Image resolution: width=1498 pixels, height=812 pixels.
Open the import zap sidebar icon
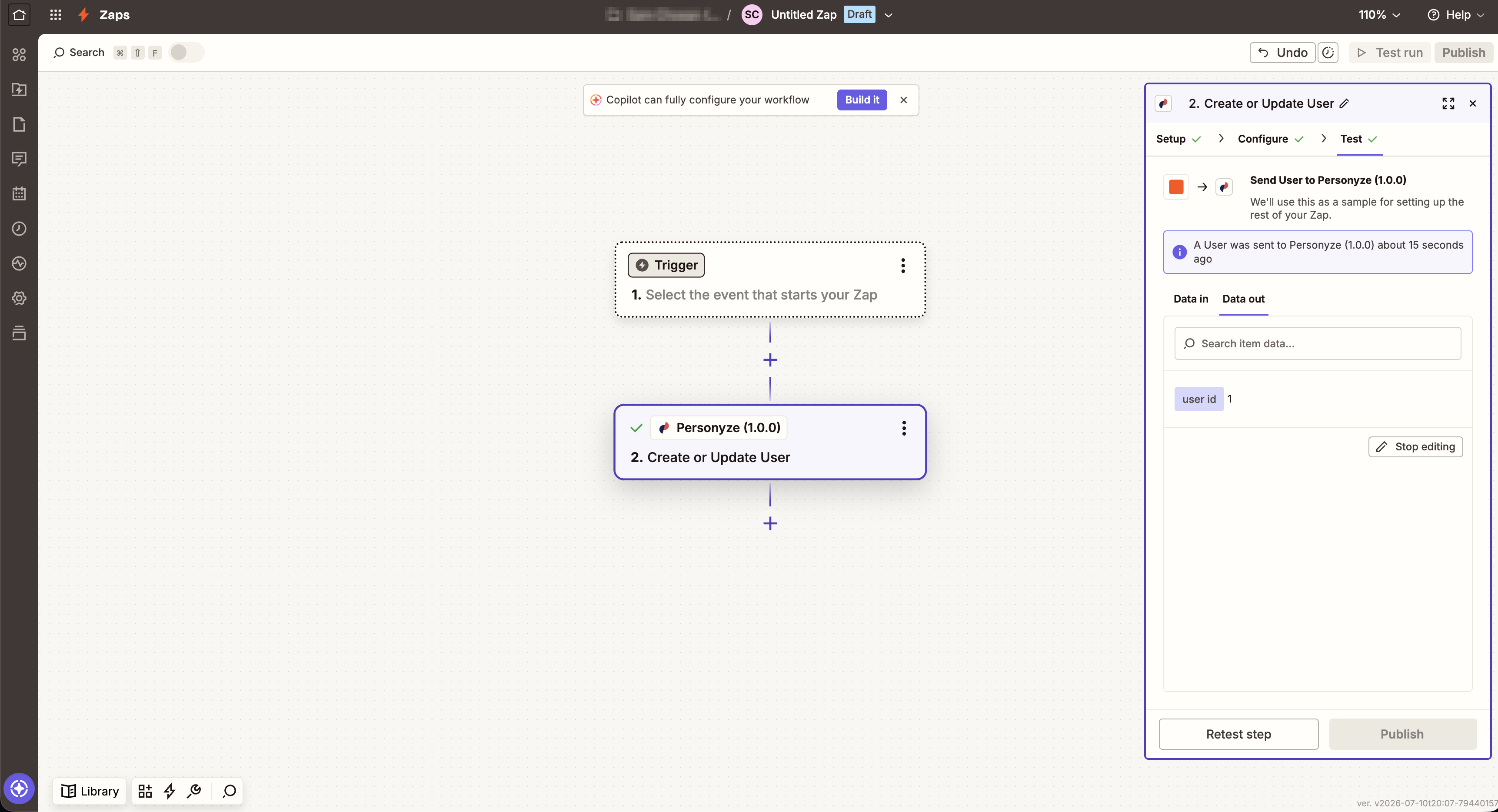pos(19,90)
